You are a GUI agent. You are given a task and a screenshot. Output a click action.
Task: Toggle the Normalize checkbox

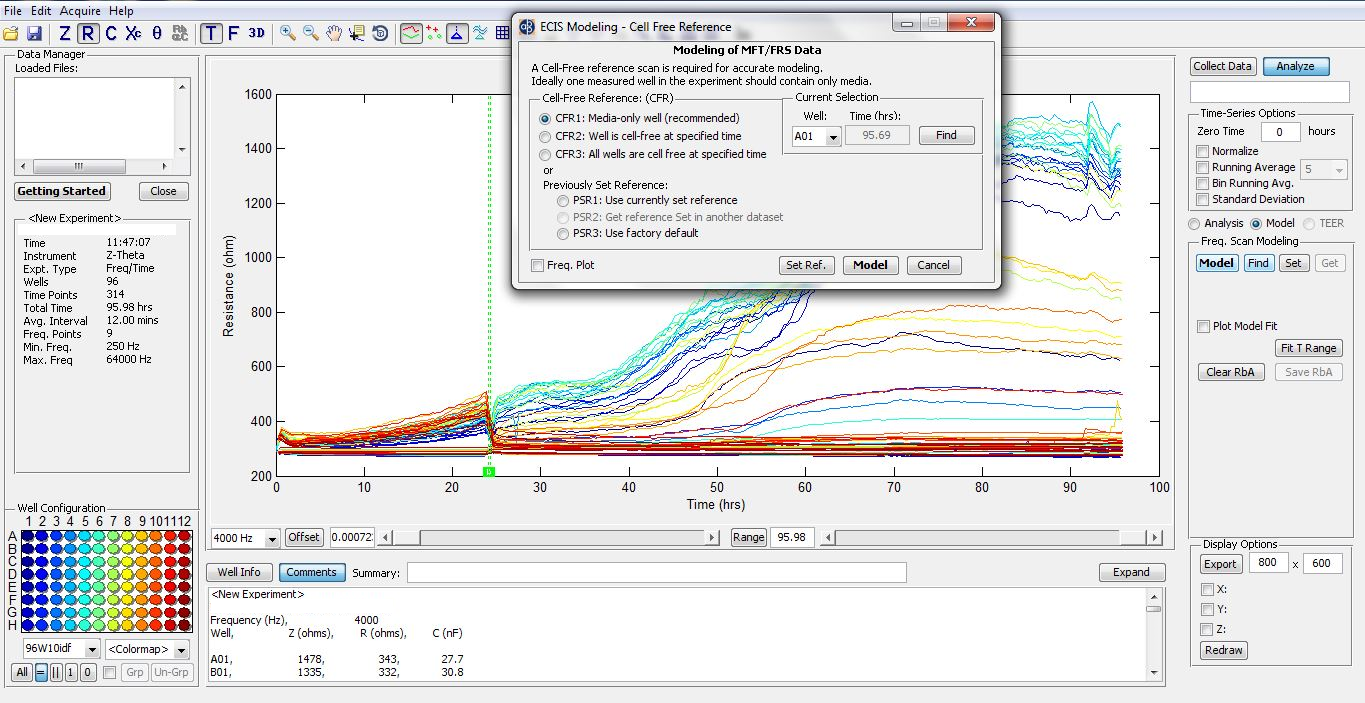(1204, 151)
